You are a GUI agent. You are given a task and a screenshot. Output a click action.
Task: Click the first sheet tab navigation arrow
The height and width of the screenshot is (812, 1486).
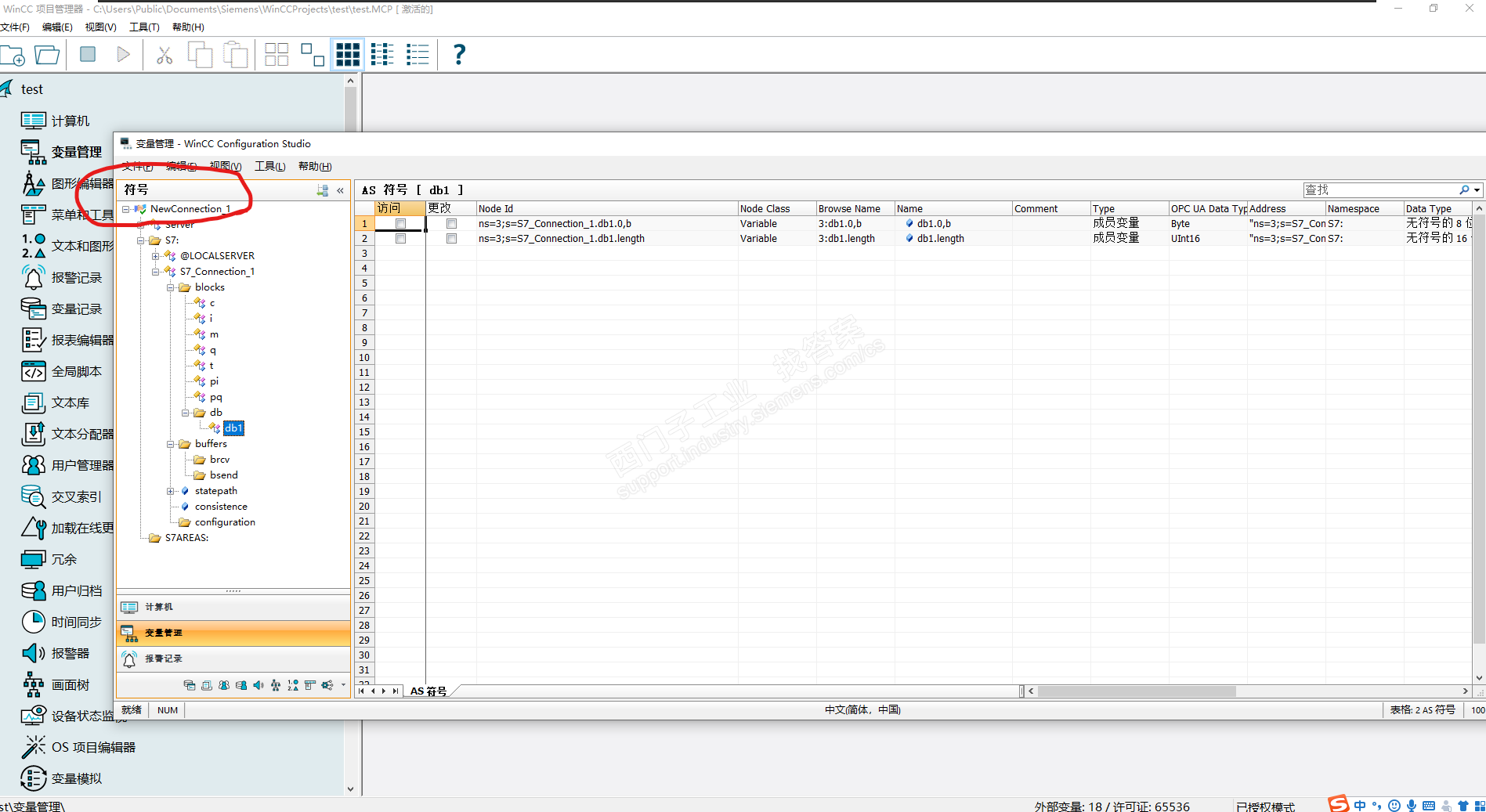(361, 691)
